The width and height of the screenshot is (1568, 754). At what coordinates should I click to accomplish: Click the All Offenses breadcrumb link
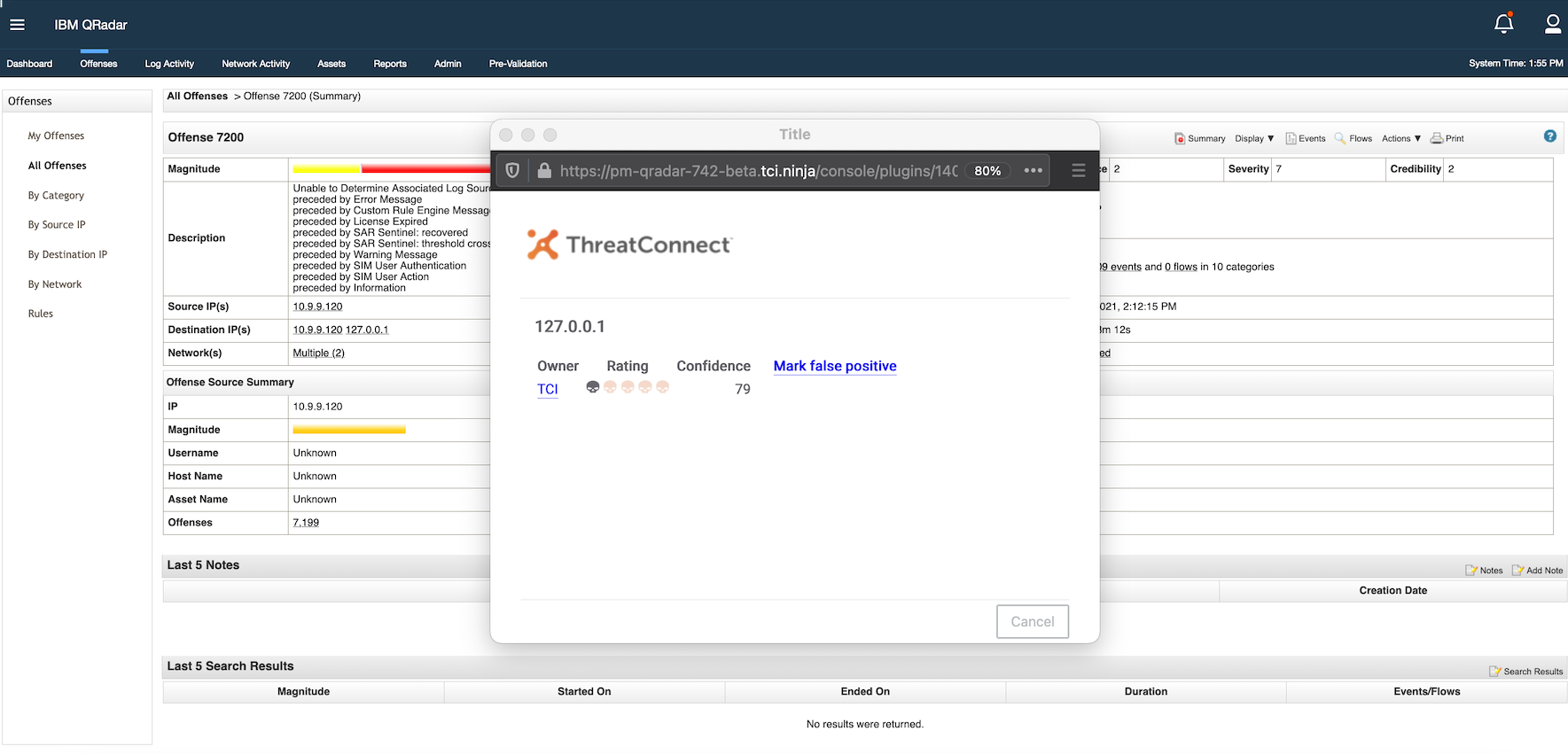[x=198, y=96]
